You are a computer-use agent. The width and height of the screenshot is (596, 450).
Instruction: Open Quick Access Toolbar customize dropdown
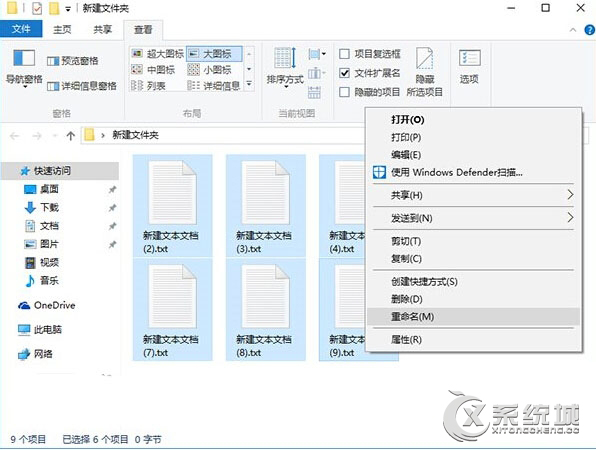(68, 9)
